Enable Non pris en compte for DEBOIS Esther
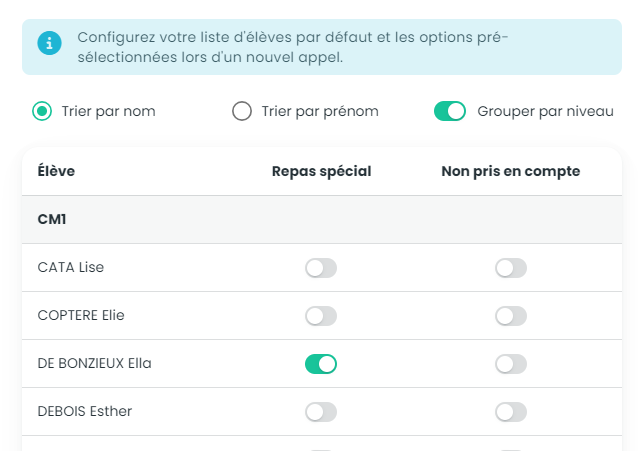 (511, 412)
